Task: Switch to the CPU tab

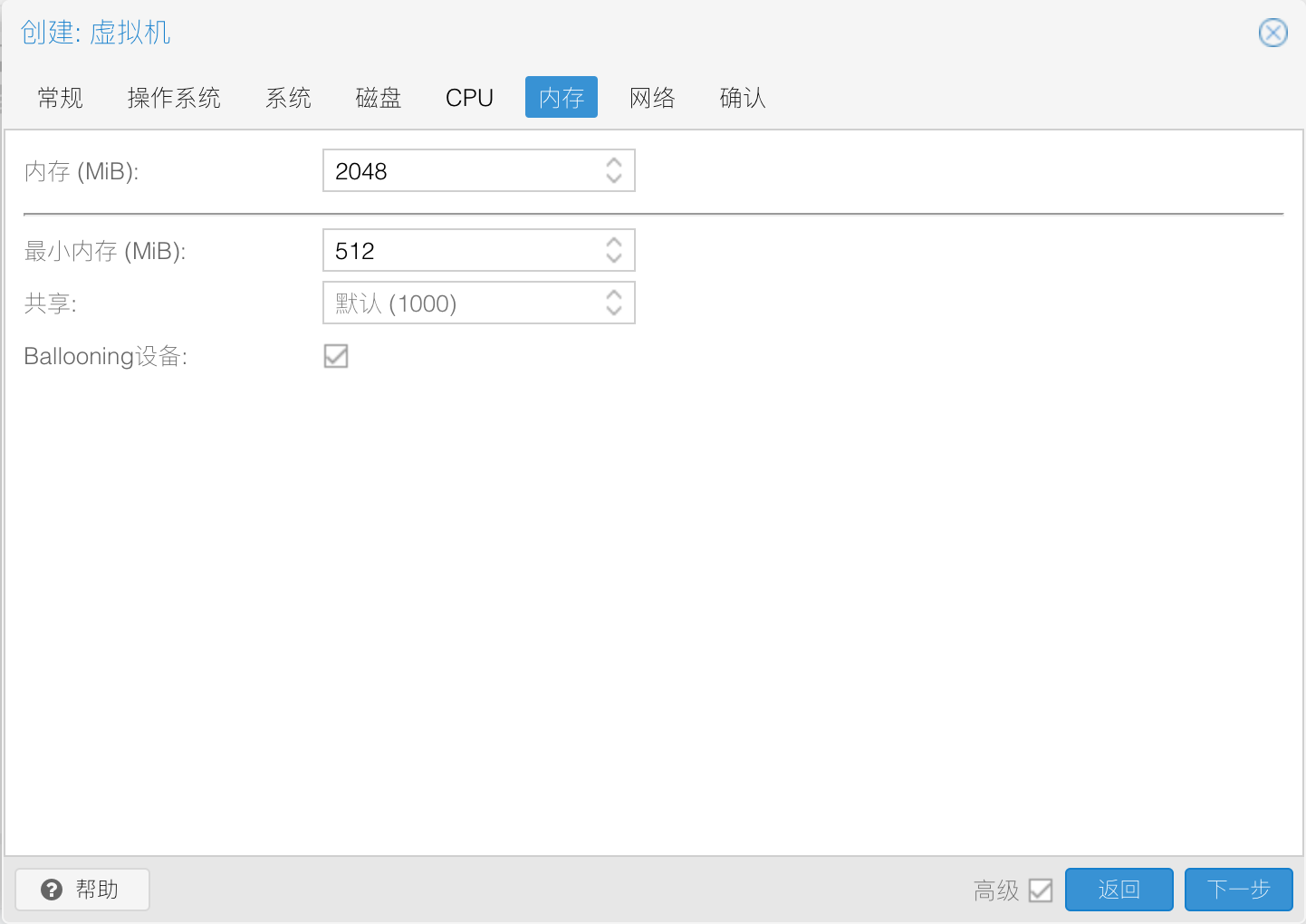Action: (469, 98)
